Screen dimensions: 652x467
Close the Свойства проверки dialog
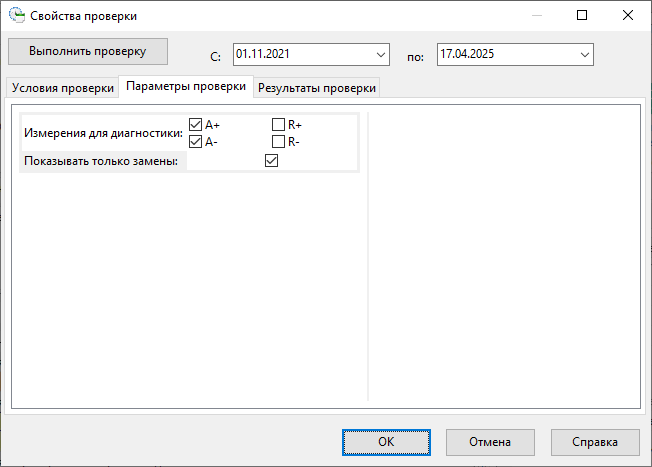[627, 16]
